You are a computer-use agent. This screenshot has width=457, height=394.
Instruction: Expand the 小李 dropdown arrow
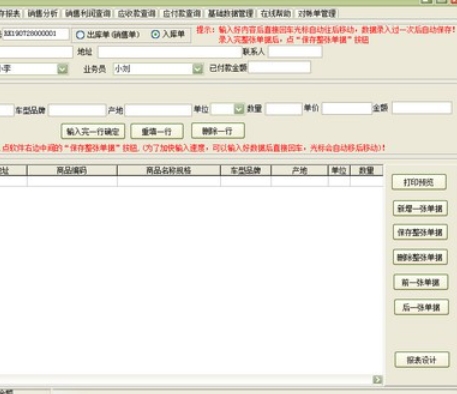pos(62,69)
